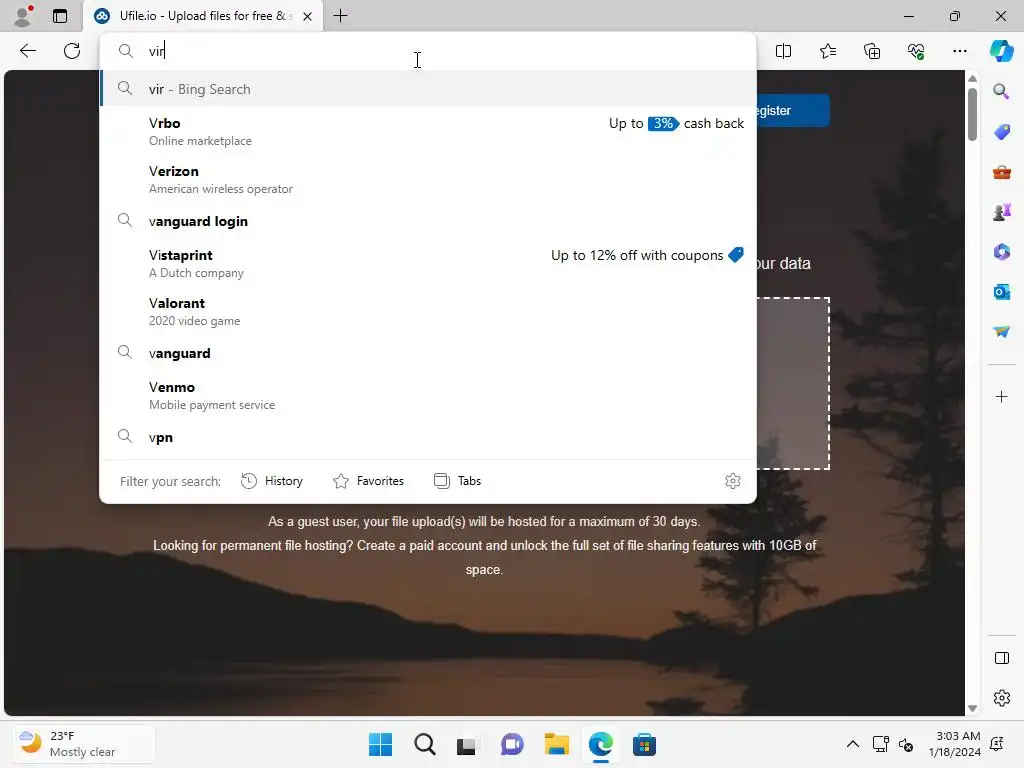The image size is (1024, 768).
Task: Choose the Venmo suggestion
Action: click(428, 395)
